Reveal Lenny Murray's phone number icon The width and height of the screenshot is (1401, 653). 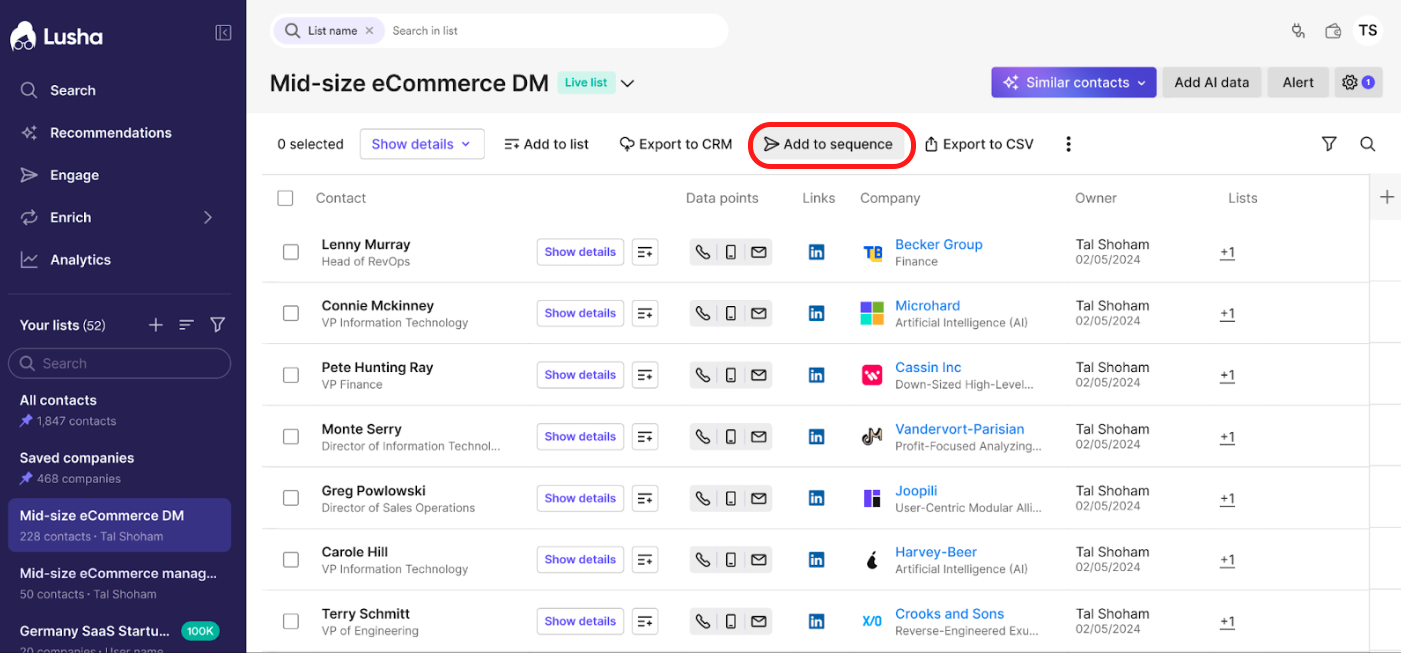(703, 252)
